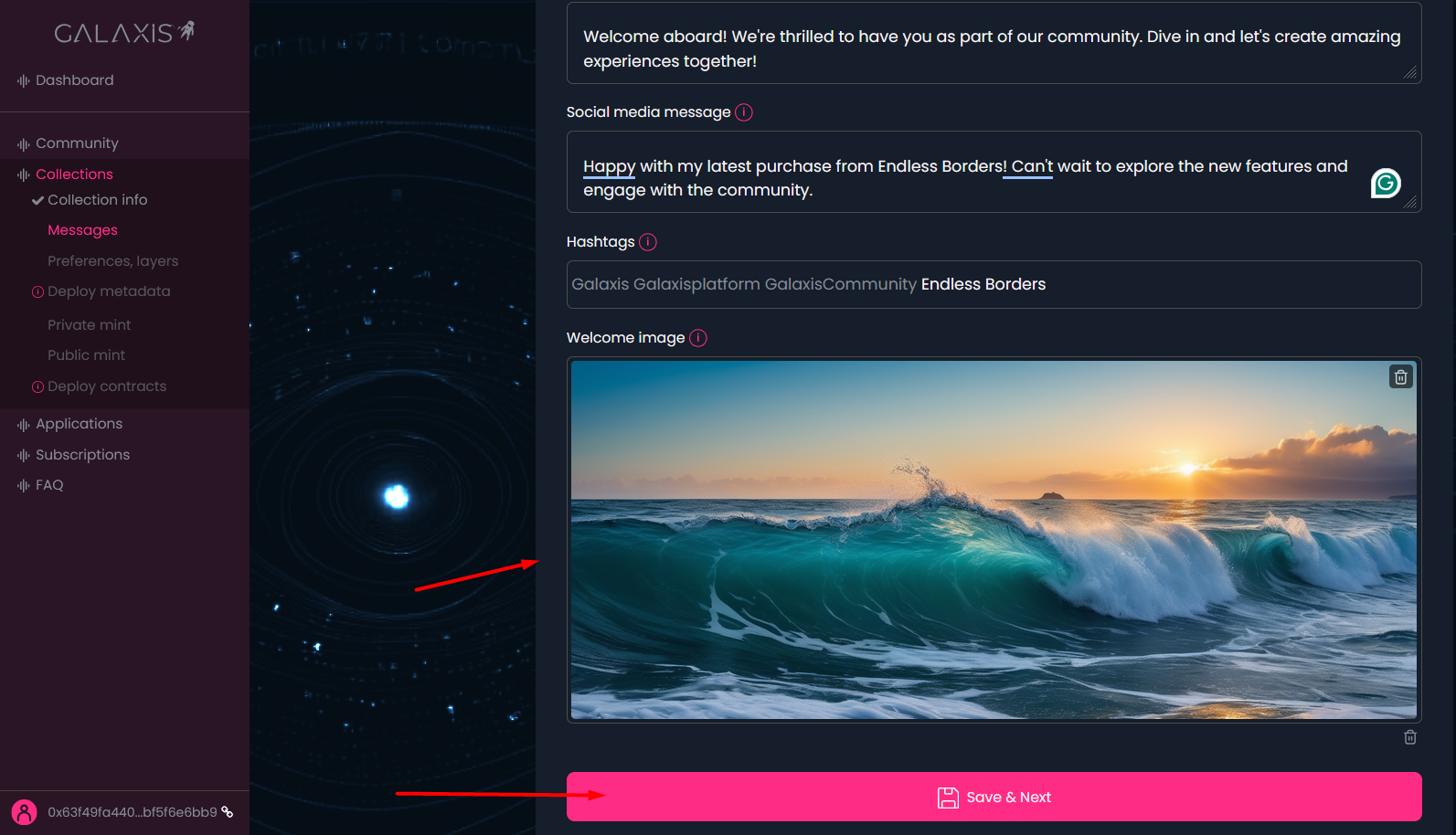Delete welcome image using trash icon on picture

coord(1401,376)
